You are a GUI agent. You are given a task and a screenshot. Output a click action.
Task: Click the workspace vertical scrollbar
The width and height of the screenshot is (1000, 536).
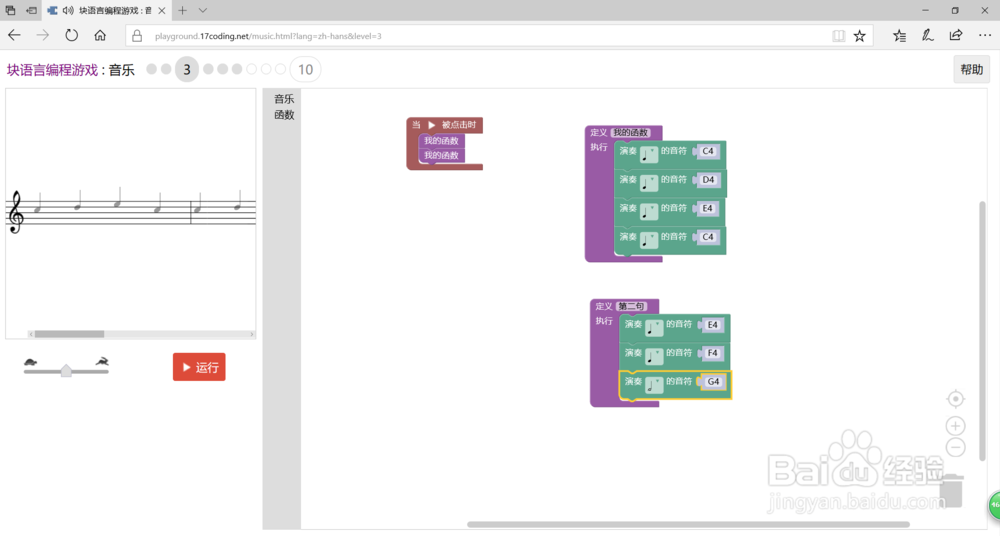pos(982,331)
